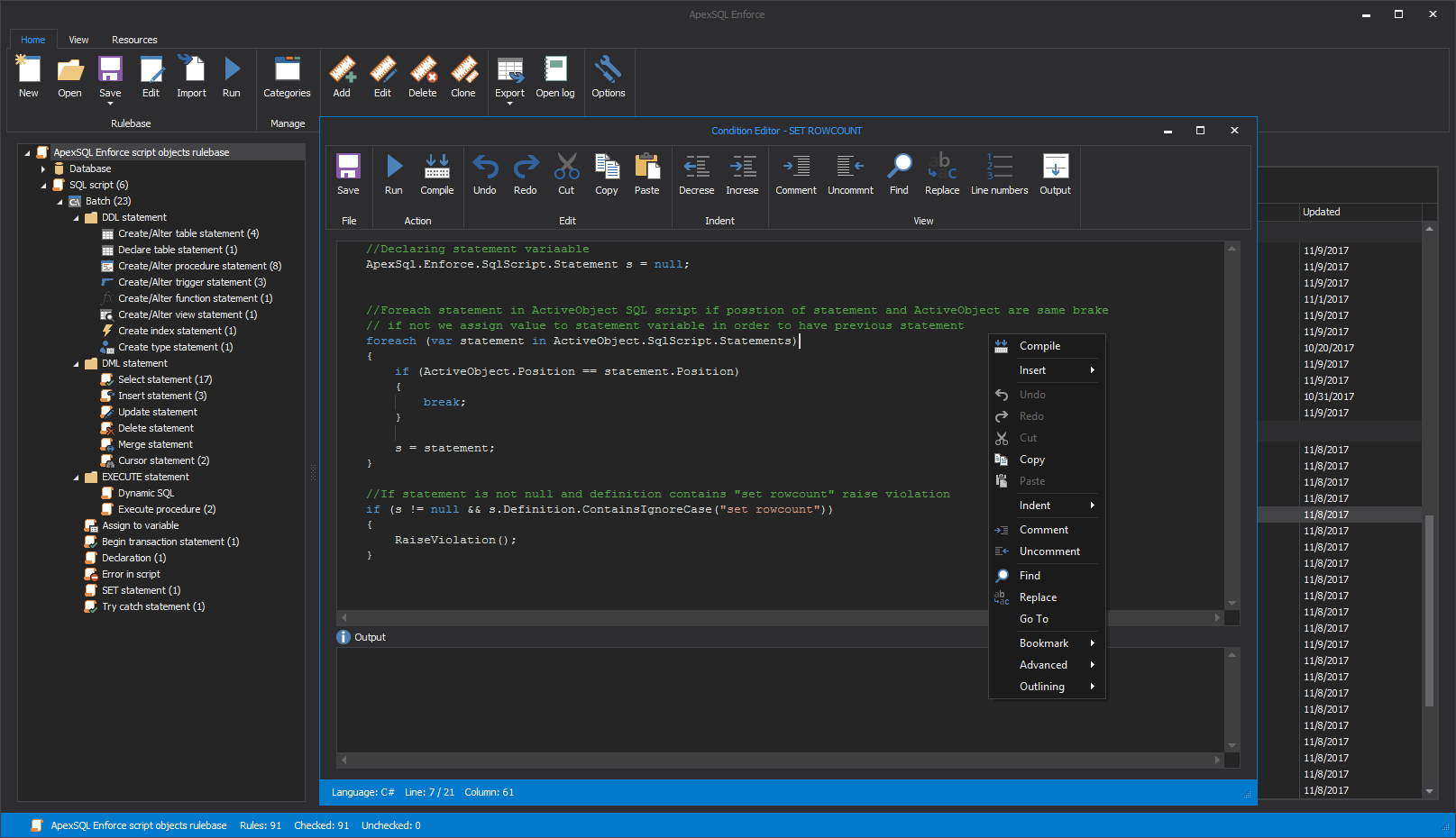1456x838 pixels.
Task: Choose Replace from the context menu
Action: pyautogui.click(x=1048, y=597)
